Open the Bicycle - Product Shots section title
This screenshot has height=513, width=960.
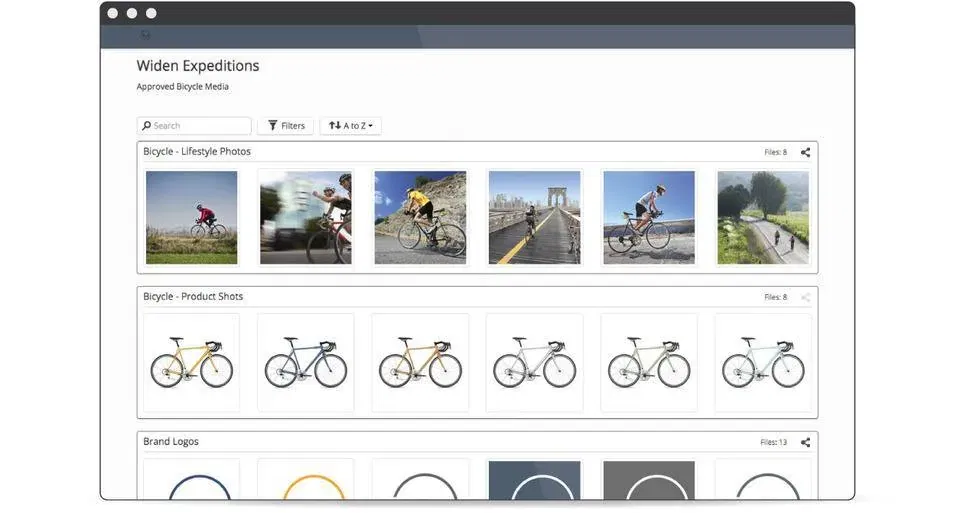tap(193, 297)
